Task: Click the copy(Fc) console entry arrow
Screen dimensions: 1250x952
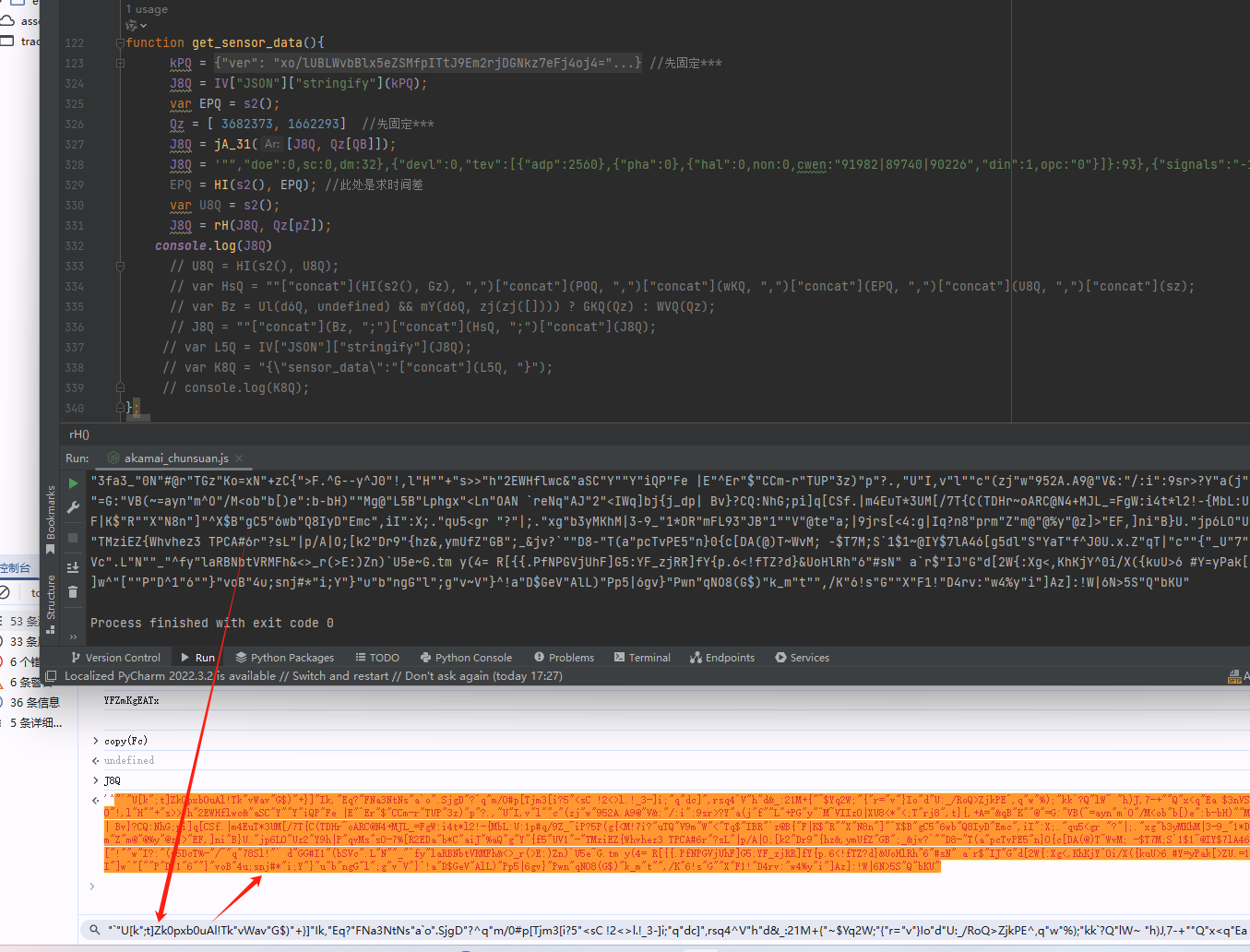Action: pyautogui.click(x=96, y=741)
